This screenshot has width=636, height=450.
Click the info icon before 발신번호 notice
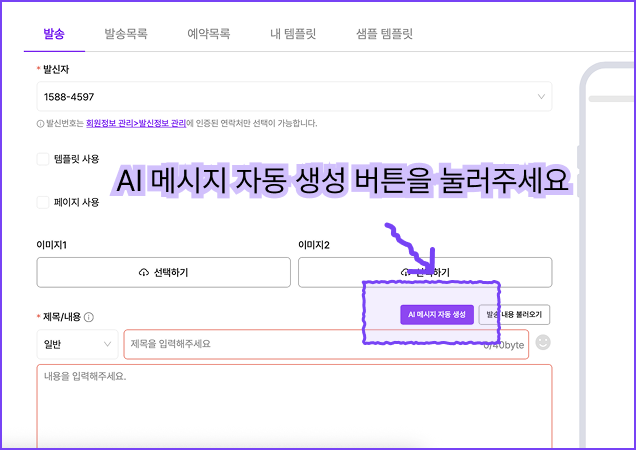(x=40, y=124)
